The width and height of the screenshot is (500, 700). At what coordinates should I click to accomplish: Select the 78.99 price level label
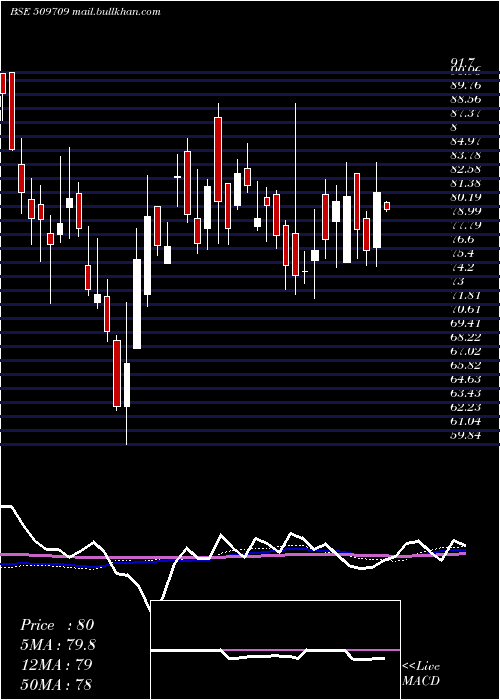(x=466, y=211)
